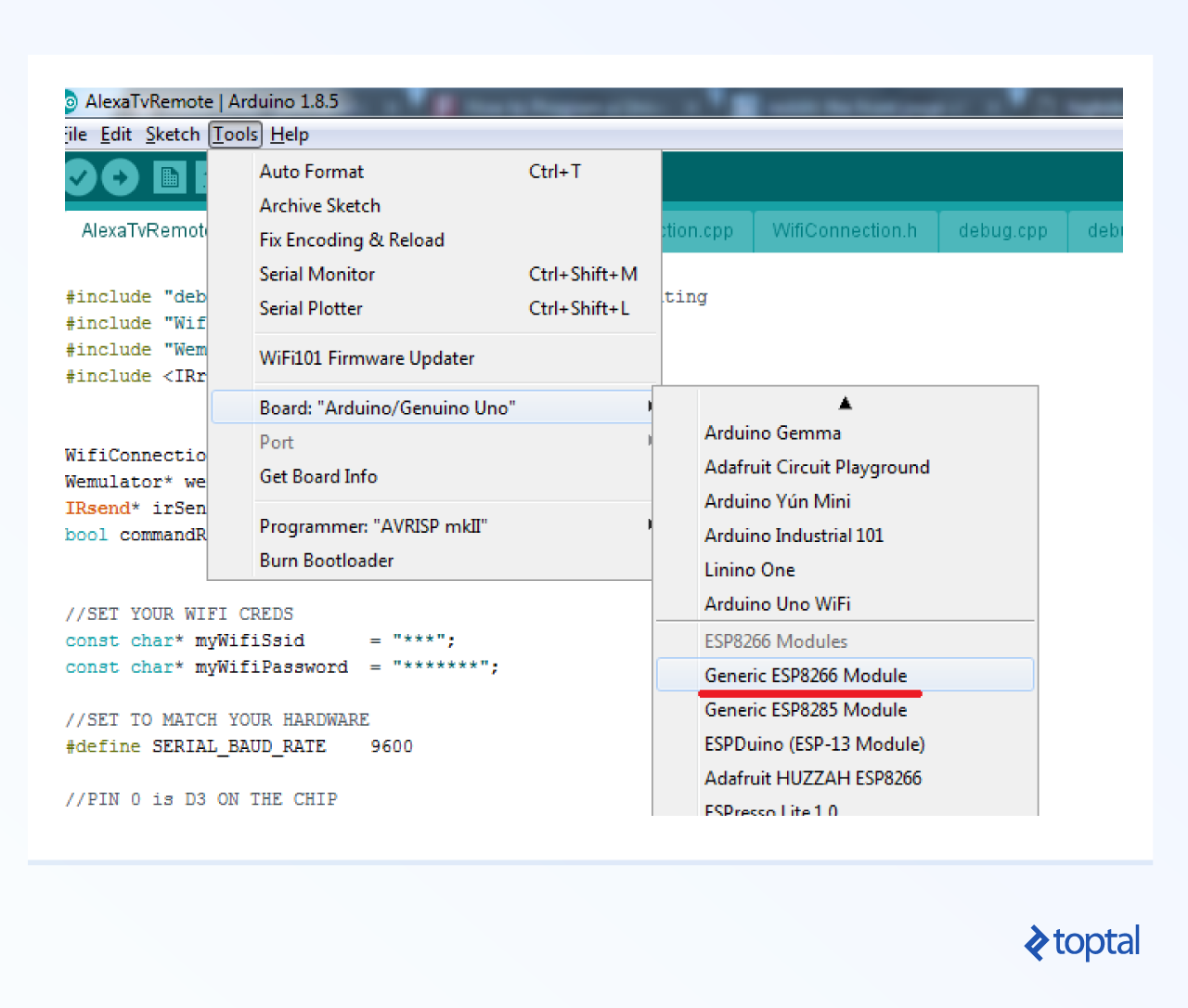Select "Burn Bootloader"
This screenshot has height=1008, width=1188.
326,560
